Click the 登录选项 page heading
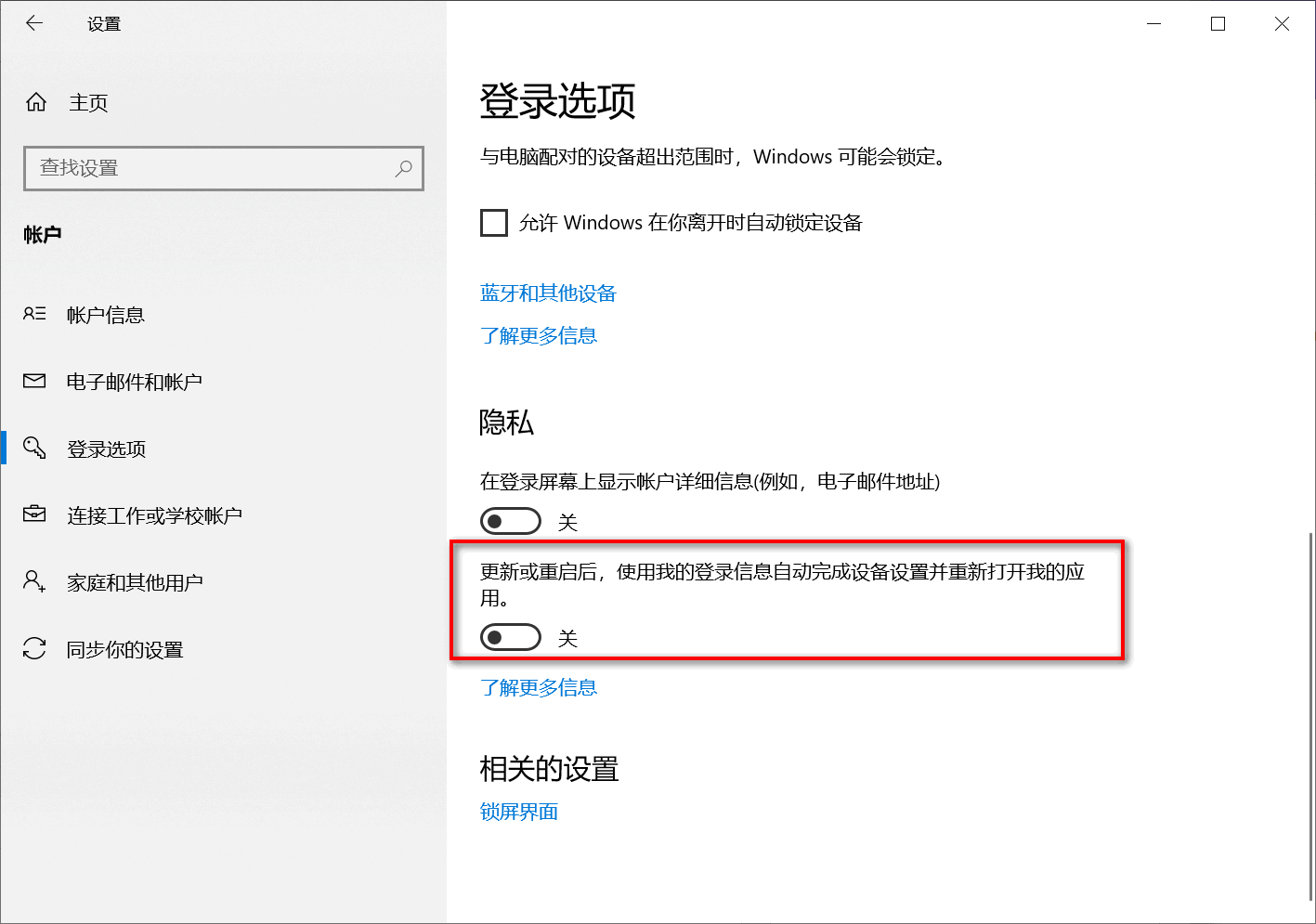Screen dimensions: 1316x924 click(x=557, y=100)
